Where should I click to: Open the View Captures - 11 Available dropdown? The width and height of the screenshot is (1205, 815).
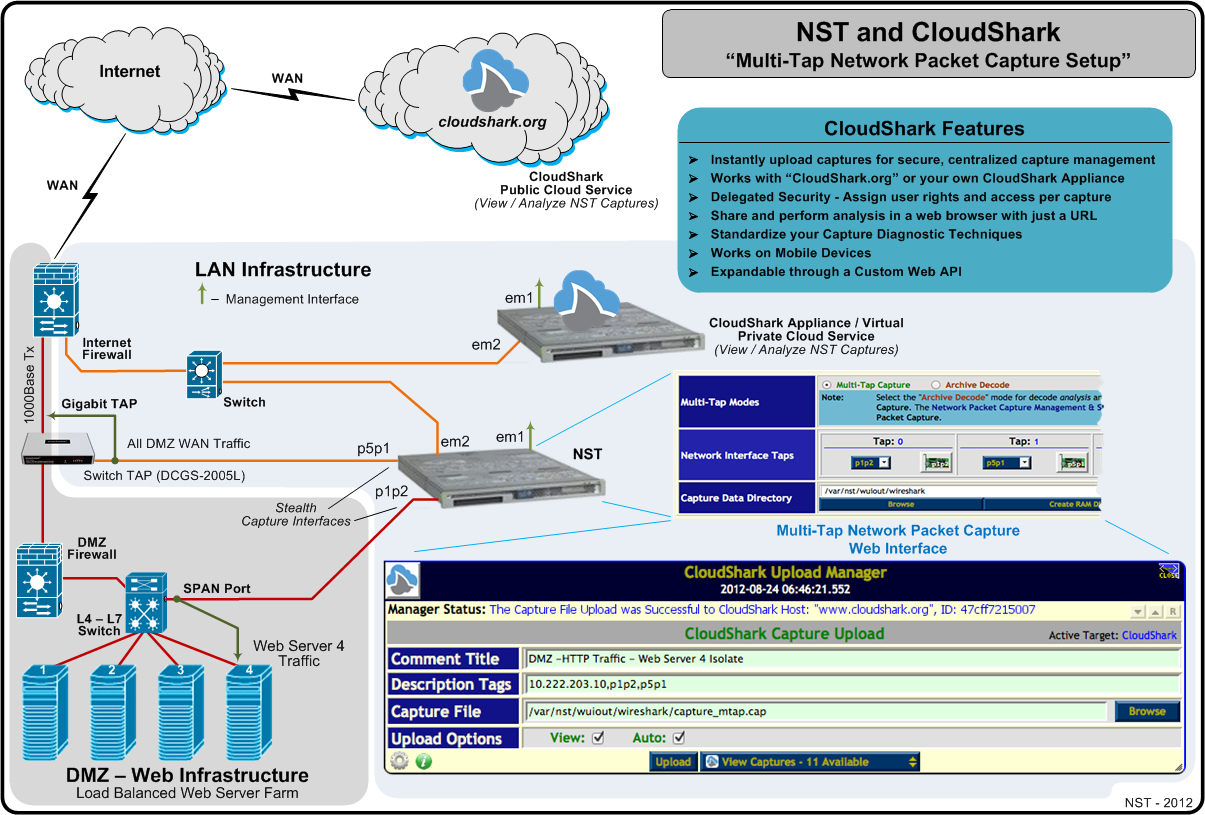coord(810,762)
